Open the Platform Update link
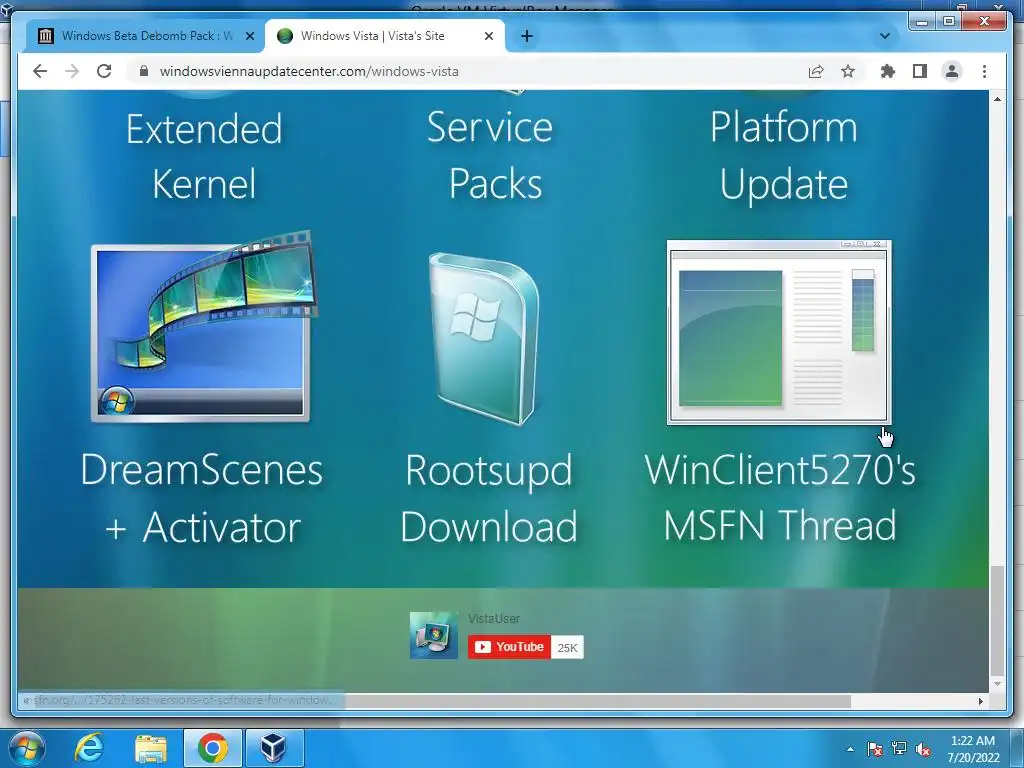The height and width of the screenshot is (768, 1024). pyautogui.click(x=784, y=155)
